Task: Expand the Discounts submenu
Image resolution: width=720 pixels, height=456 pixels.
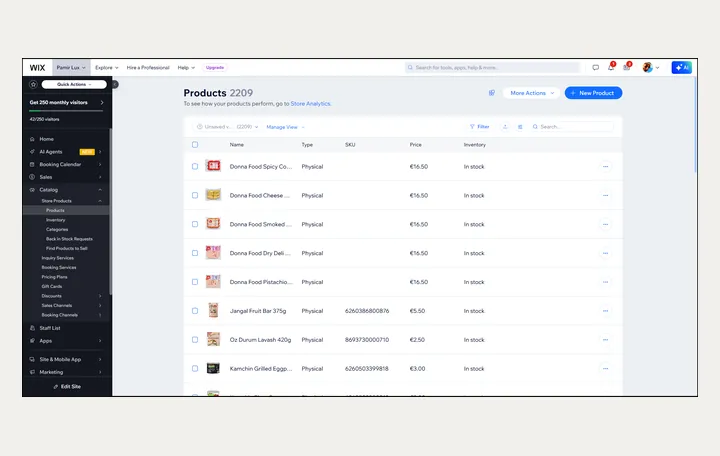Action: 100,296
